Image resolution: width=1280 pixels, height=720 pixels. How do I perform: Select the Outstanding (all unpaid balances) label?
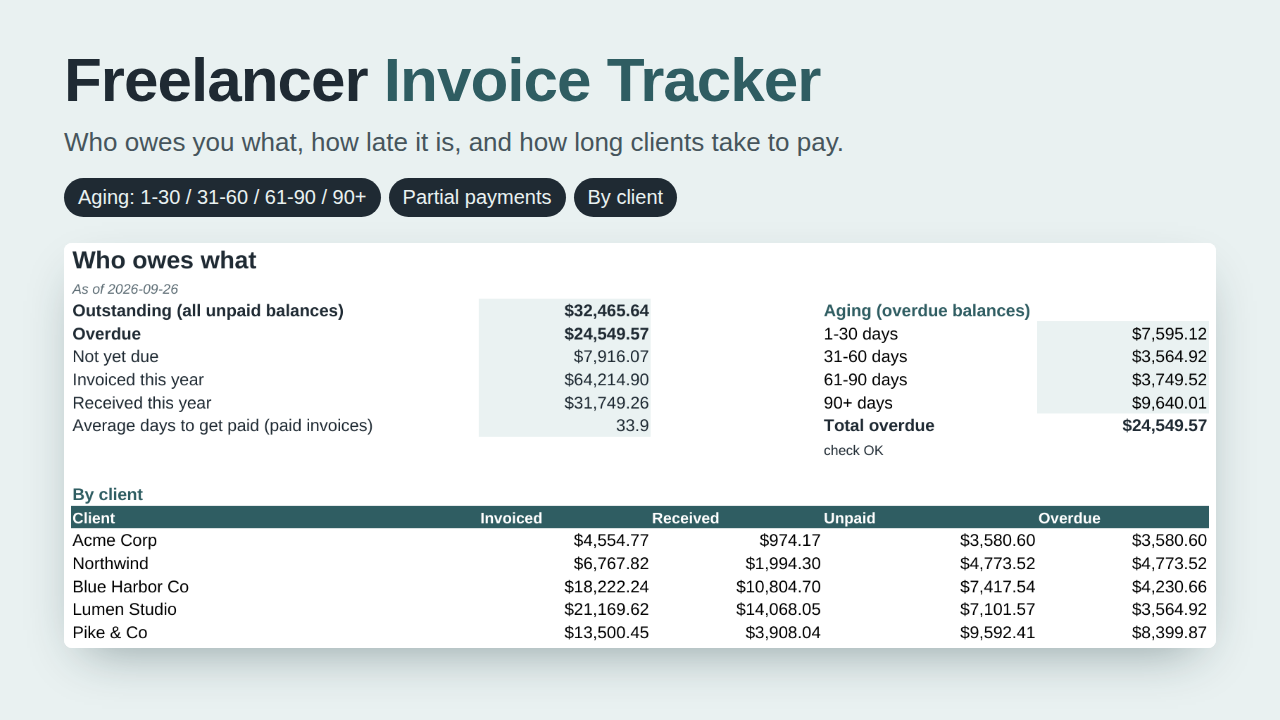tap(208, 311)
